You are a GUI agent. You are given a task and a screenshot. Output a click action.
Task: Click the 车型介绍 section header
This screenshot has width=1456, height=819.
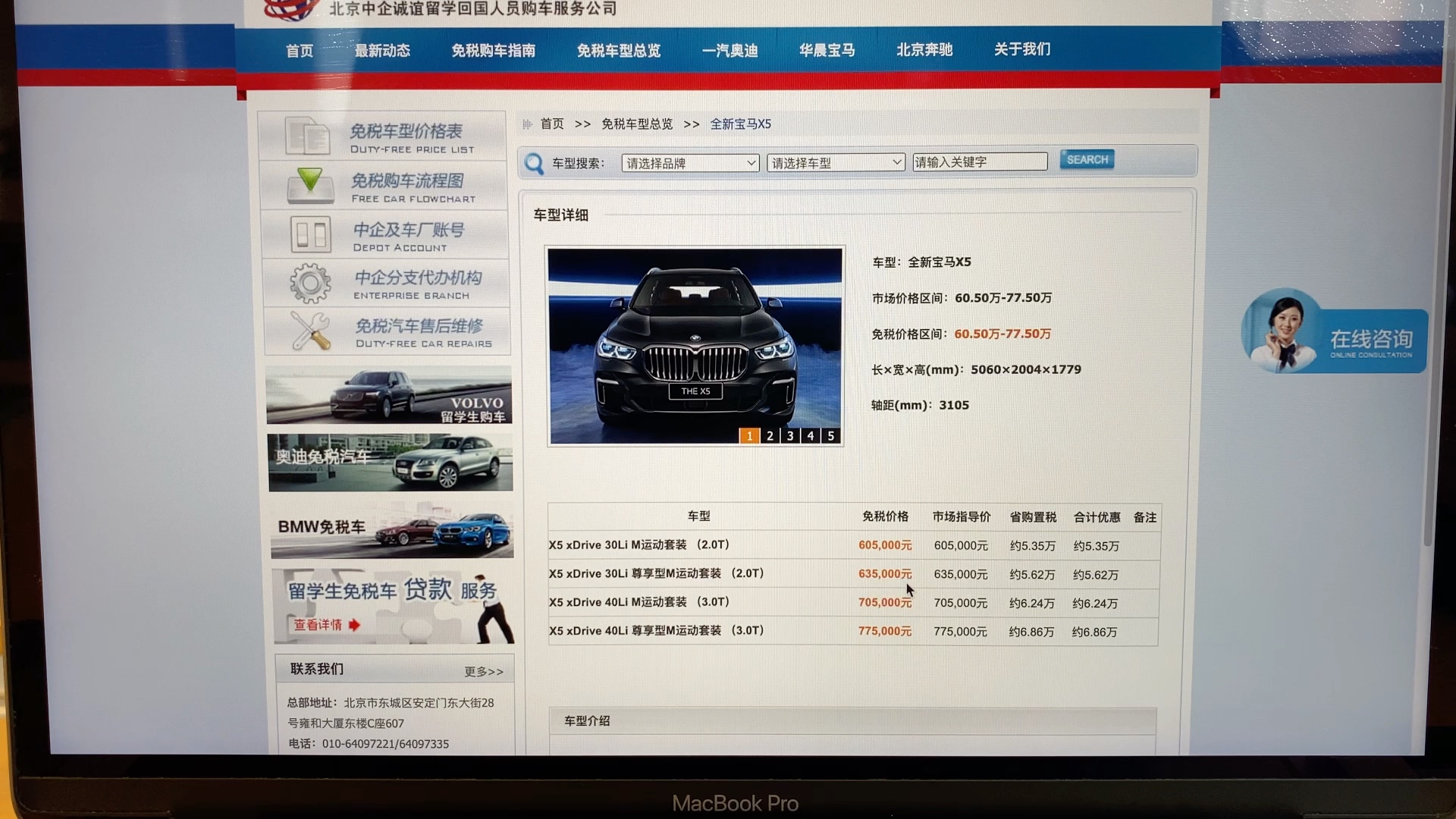tap(852, 721)
